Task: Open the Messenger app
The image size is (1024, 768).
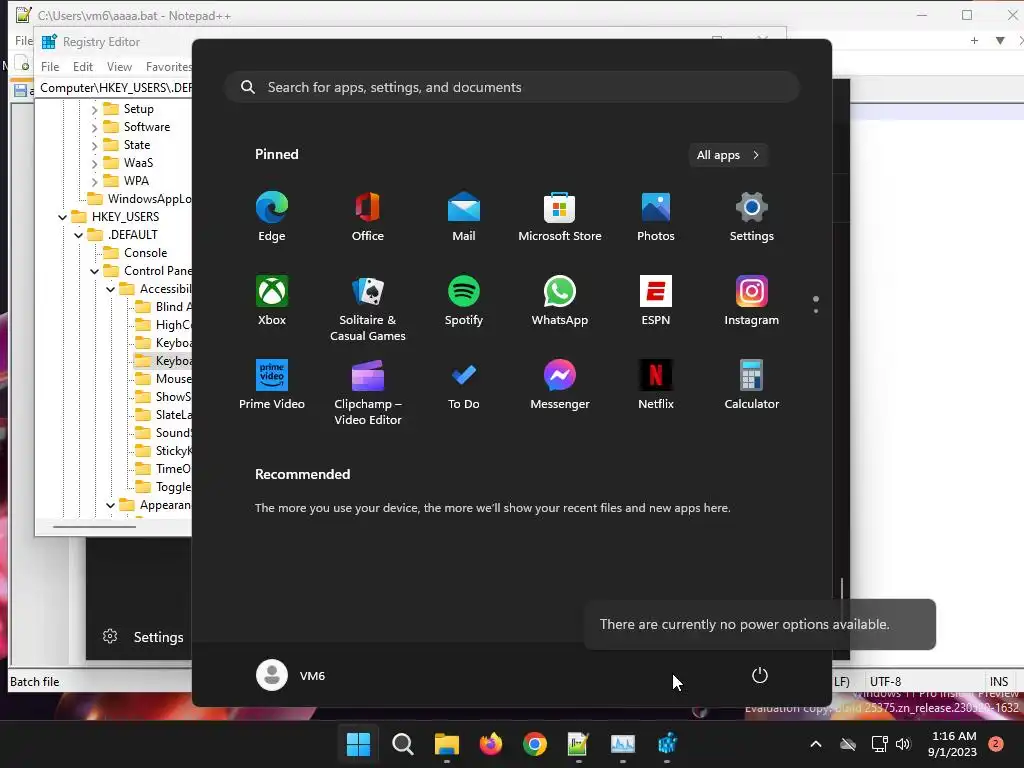Action: [560, 385]
